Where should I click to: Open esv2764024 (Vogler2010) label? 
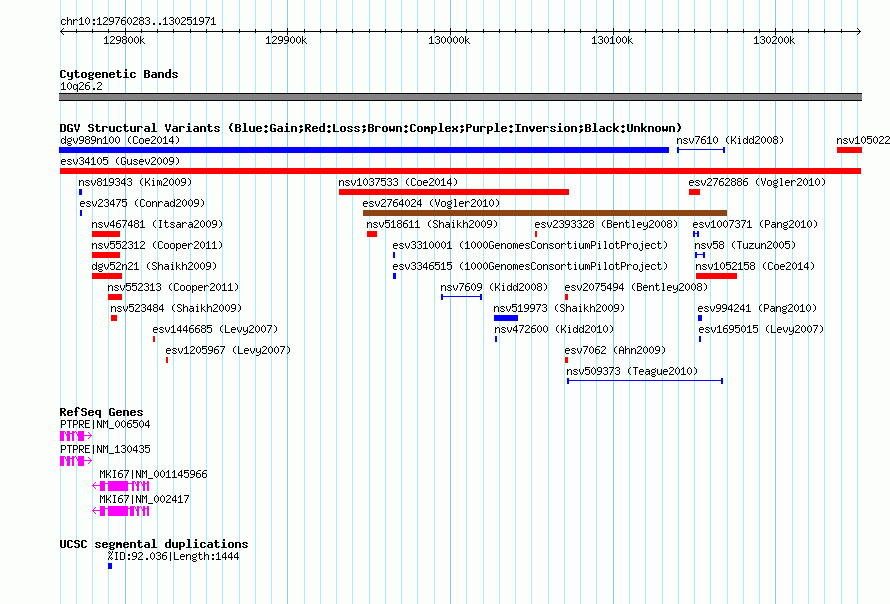pyautogui.click(x=431, y=203)
